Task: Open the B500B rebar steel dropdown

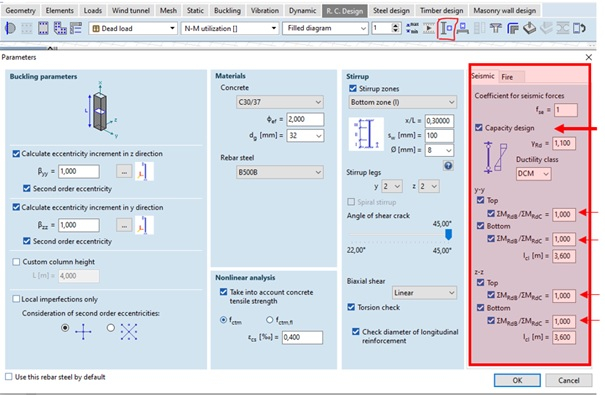Action: 280,172
